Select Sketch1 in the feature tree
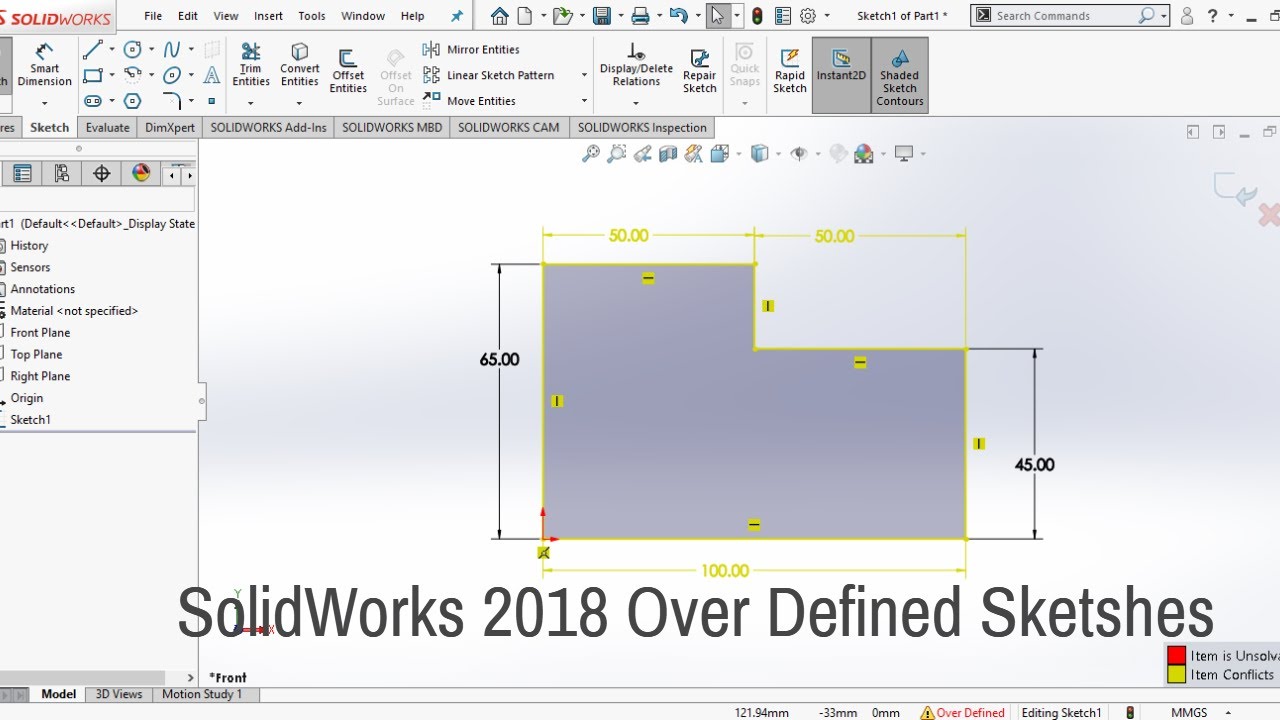Image resolution: width=1280 pixels, height=720 pixels. (30, 419)
